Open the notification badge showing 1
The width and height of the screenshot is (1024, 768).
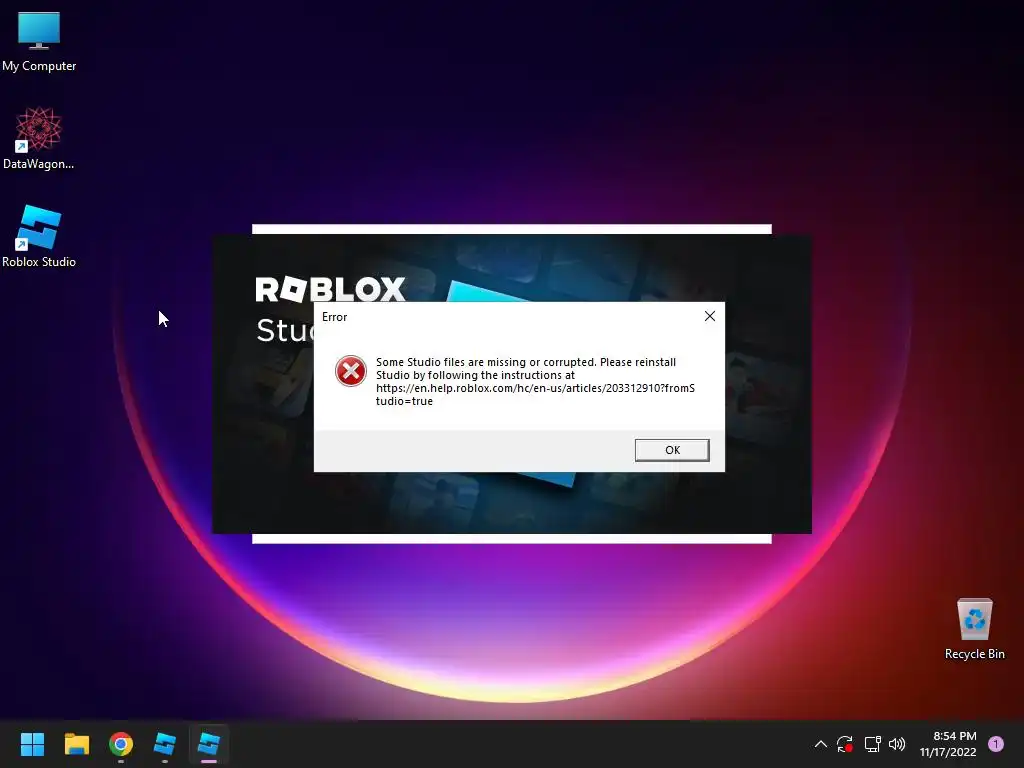[996, 744]
